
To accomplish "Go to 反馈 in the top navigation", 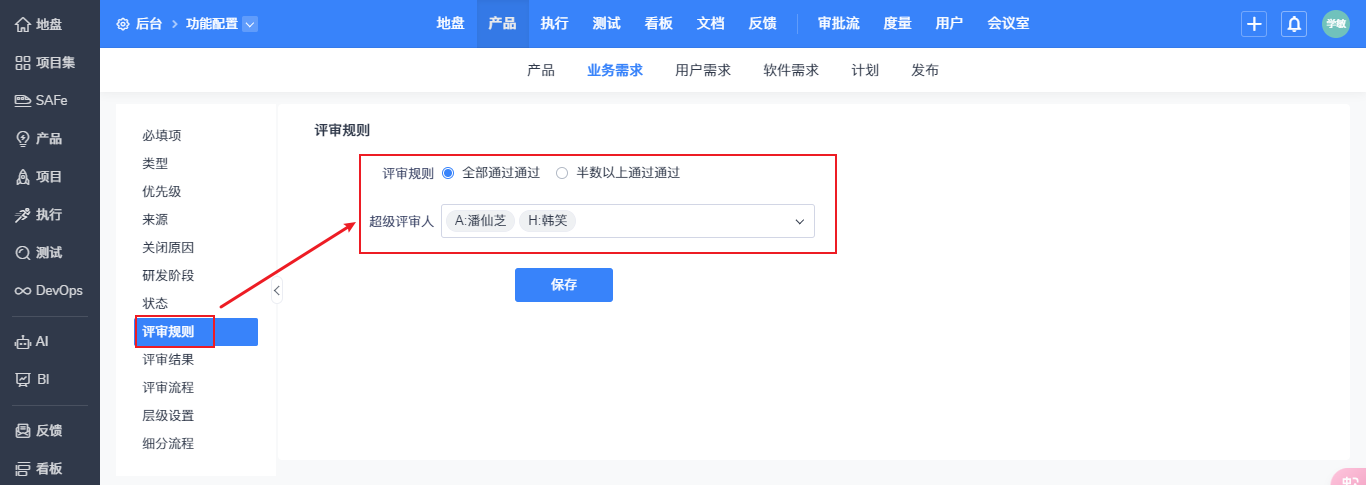I will pyautogui.click(x=762, y=24).
